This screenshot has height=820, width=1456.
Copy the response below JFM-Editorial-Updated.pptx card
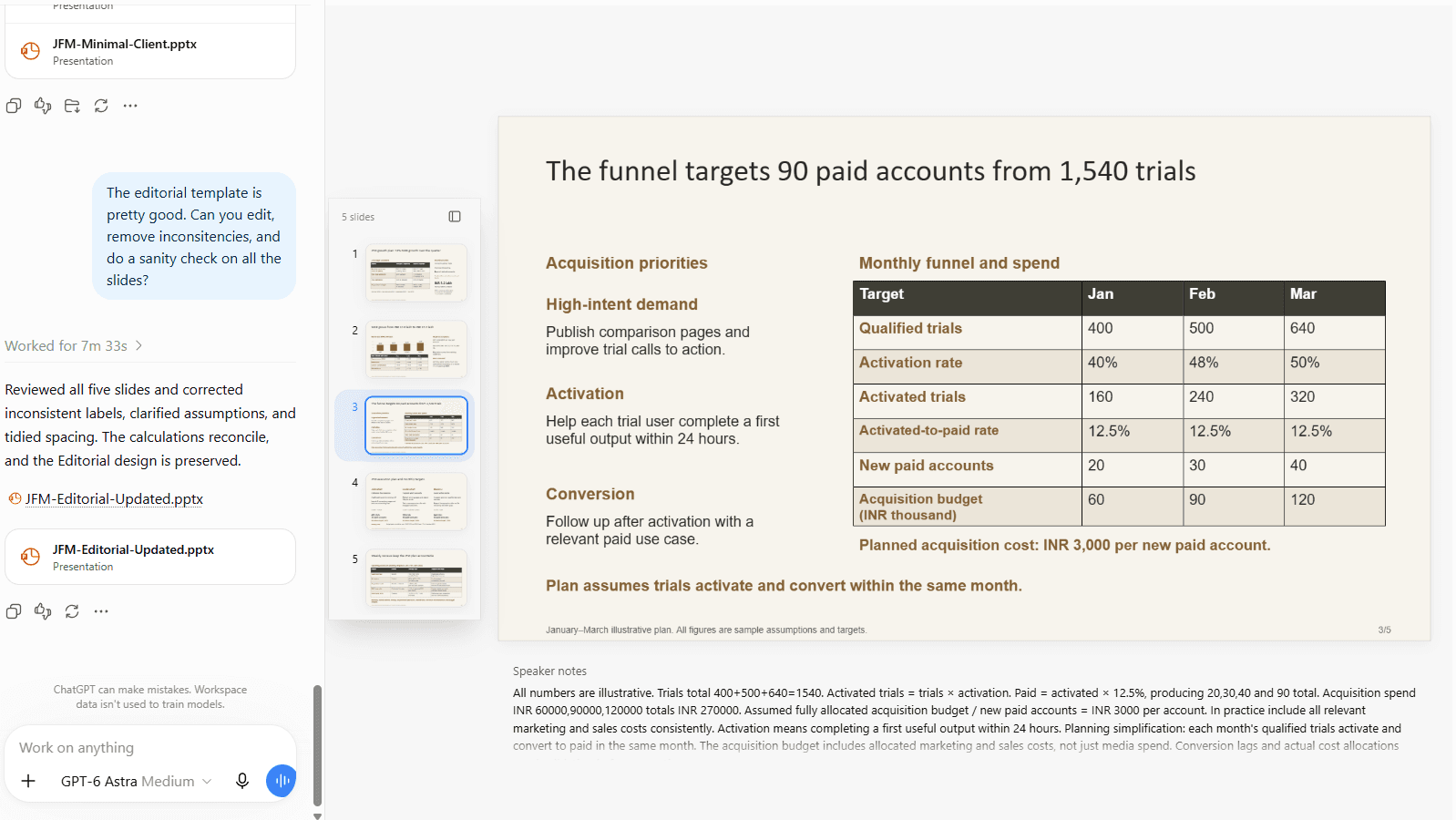click(14, 611)
